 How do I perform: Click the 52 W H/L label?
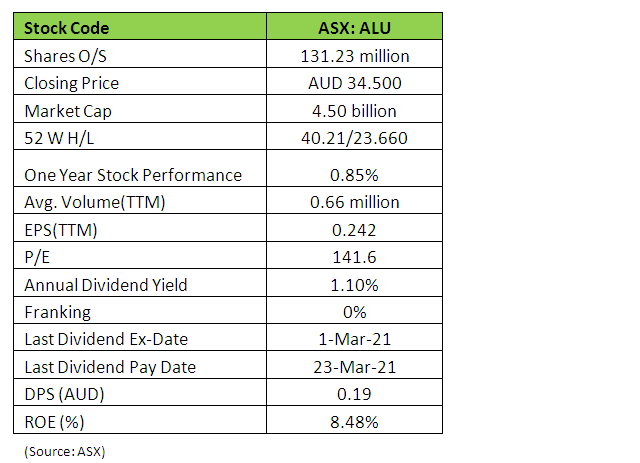tap(62, 138)
